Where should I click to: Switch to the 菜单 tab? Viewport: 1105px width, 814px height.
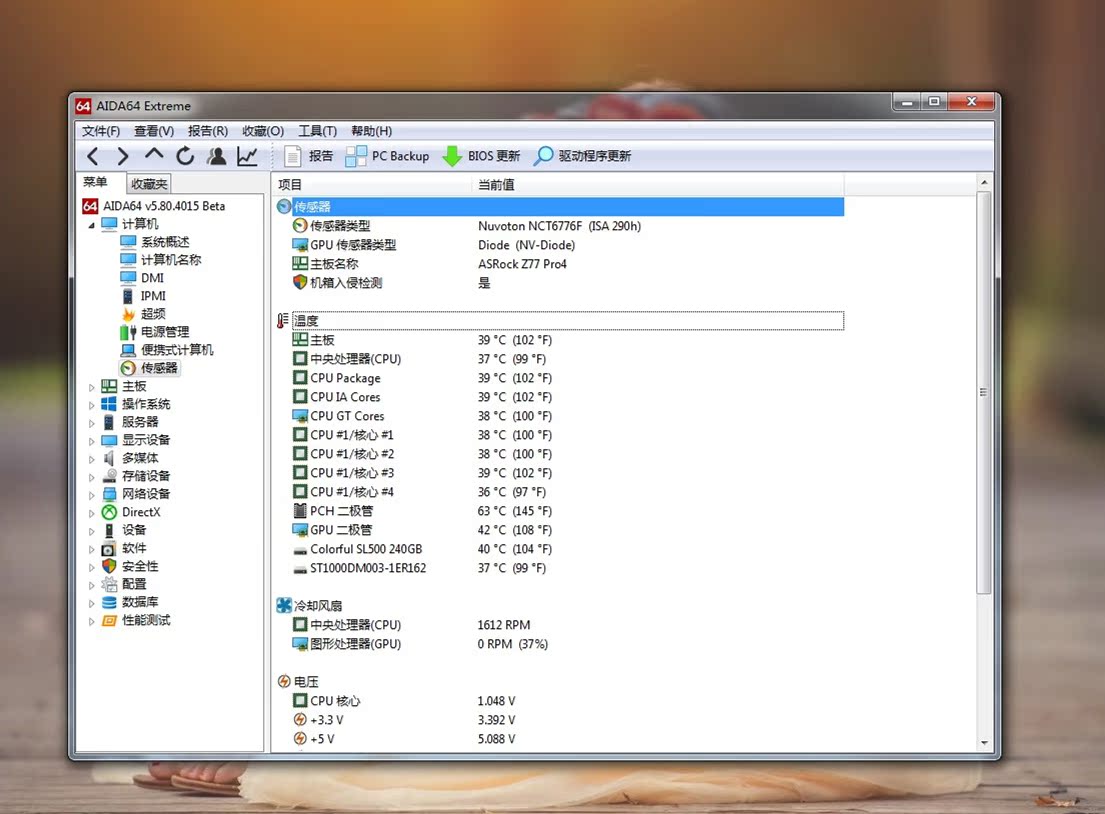tap(96, 183)
